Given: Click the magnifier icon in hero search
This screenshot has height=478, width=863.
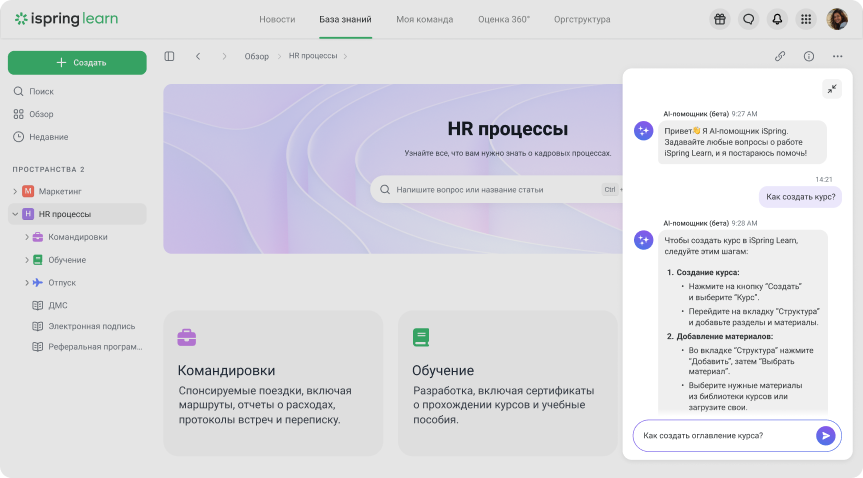Looking at the screenshot, I should pyautogui.click(x=385, y=189).
